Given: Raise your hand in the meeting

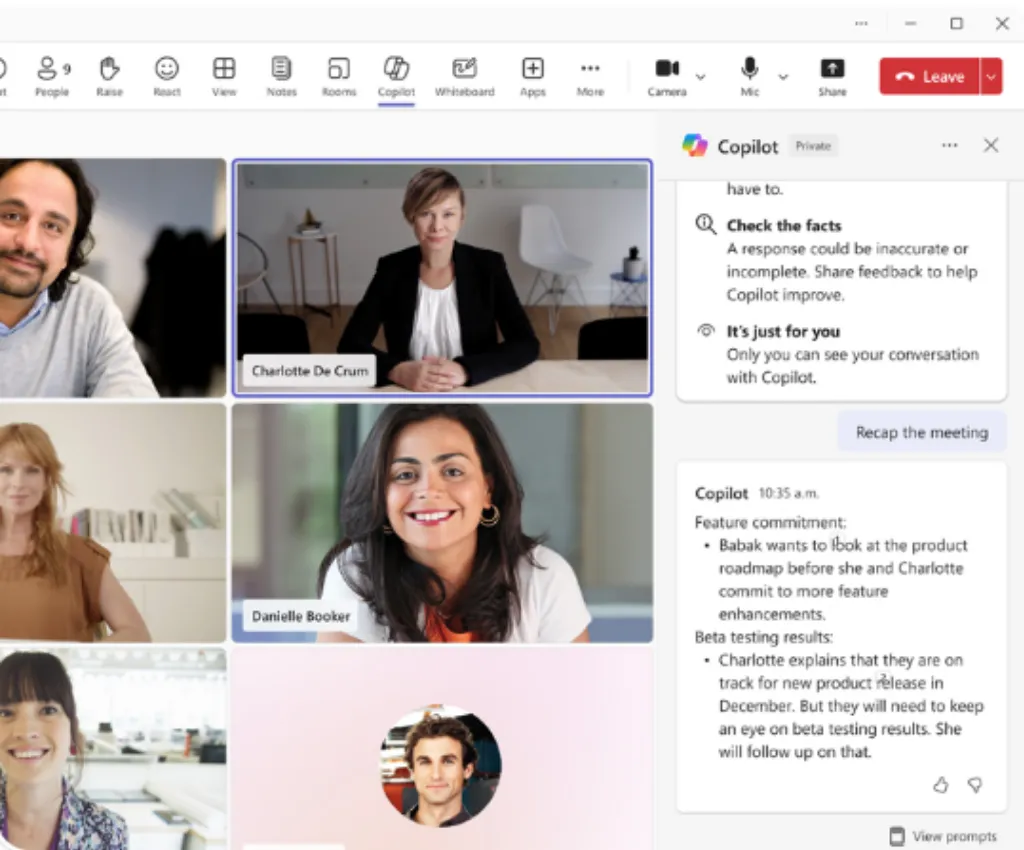Looking at the screenshot, I should click(109, 76).
